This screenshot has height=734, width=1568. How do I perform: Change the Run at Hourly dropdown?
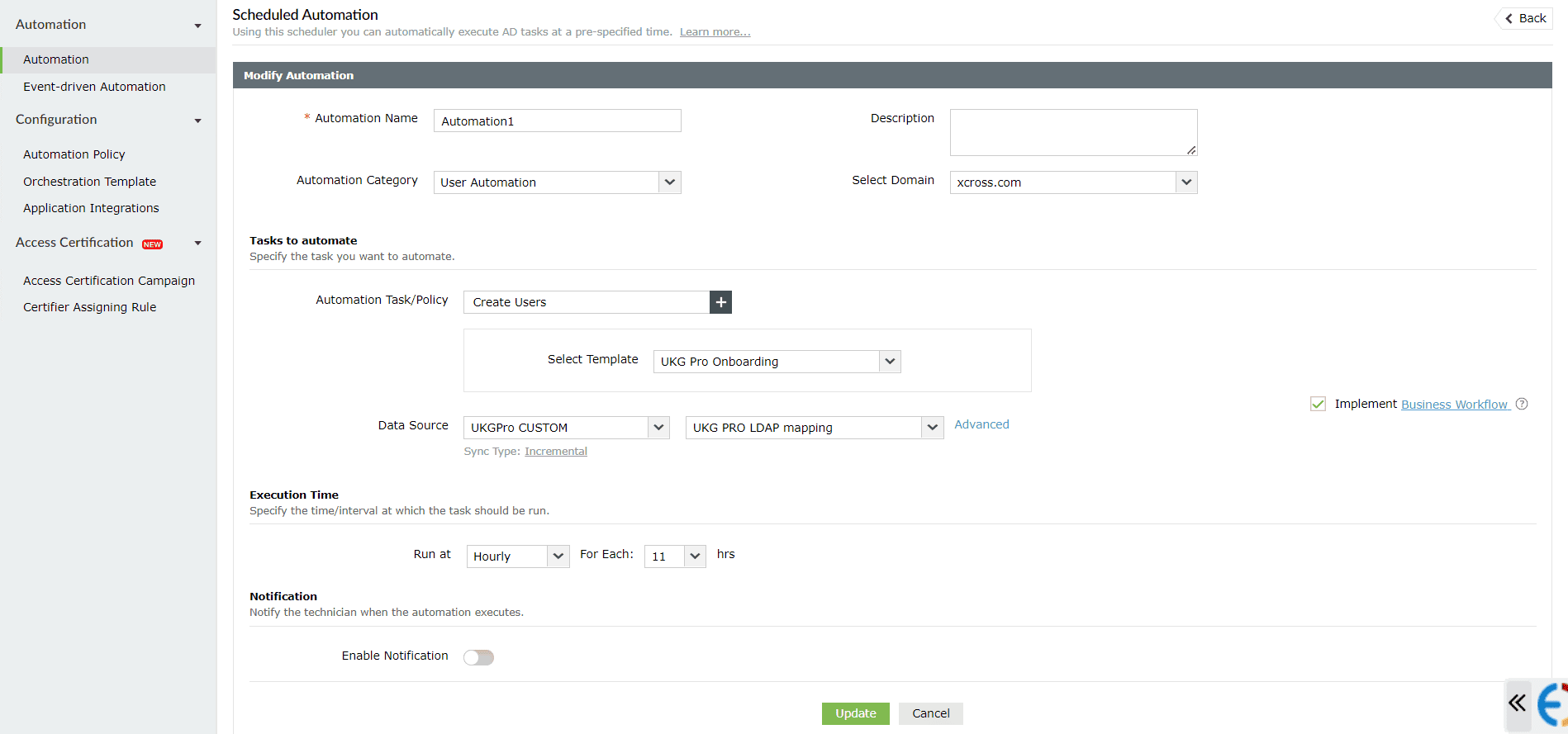517,556
